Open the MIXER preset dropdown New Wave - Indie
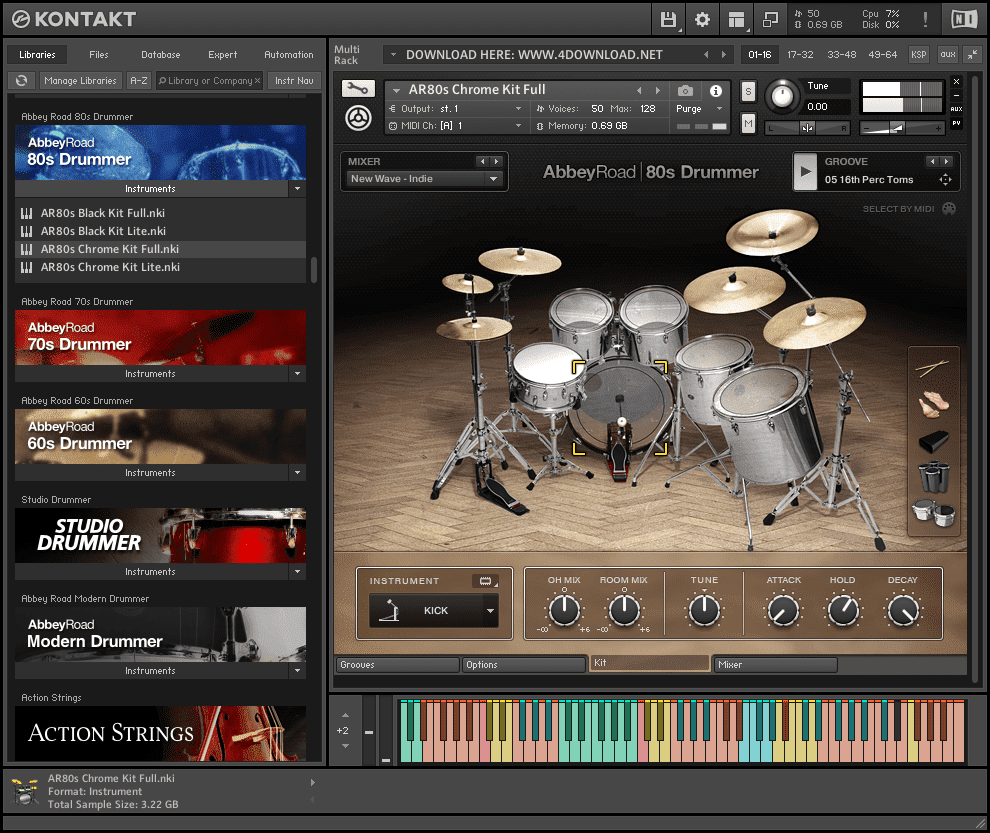This screenshot has height=833, width=990. [424, 179]
